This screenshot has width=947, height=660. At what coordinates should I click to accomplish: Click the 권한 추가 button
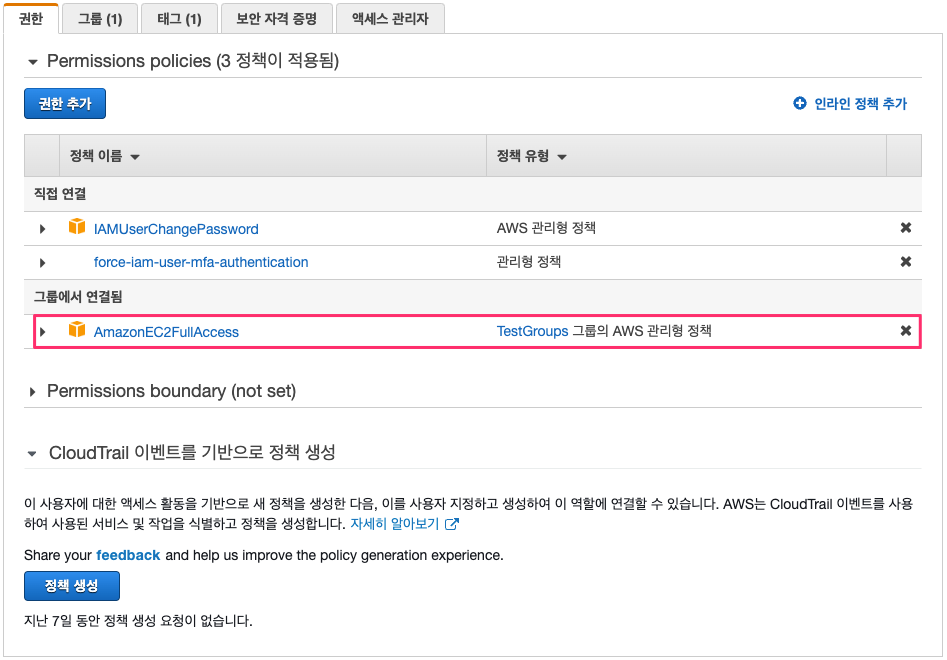[x=65, y=103]
